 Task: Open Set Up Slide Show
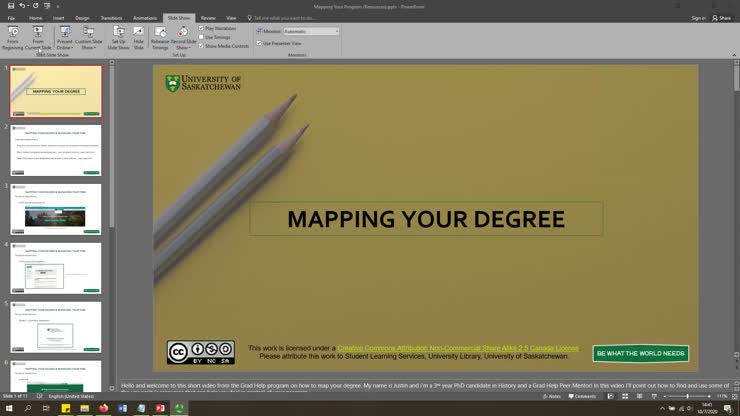click(118, 36)
